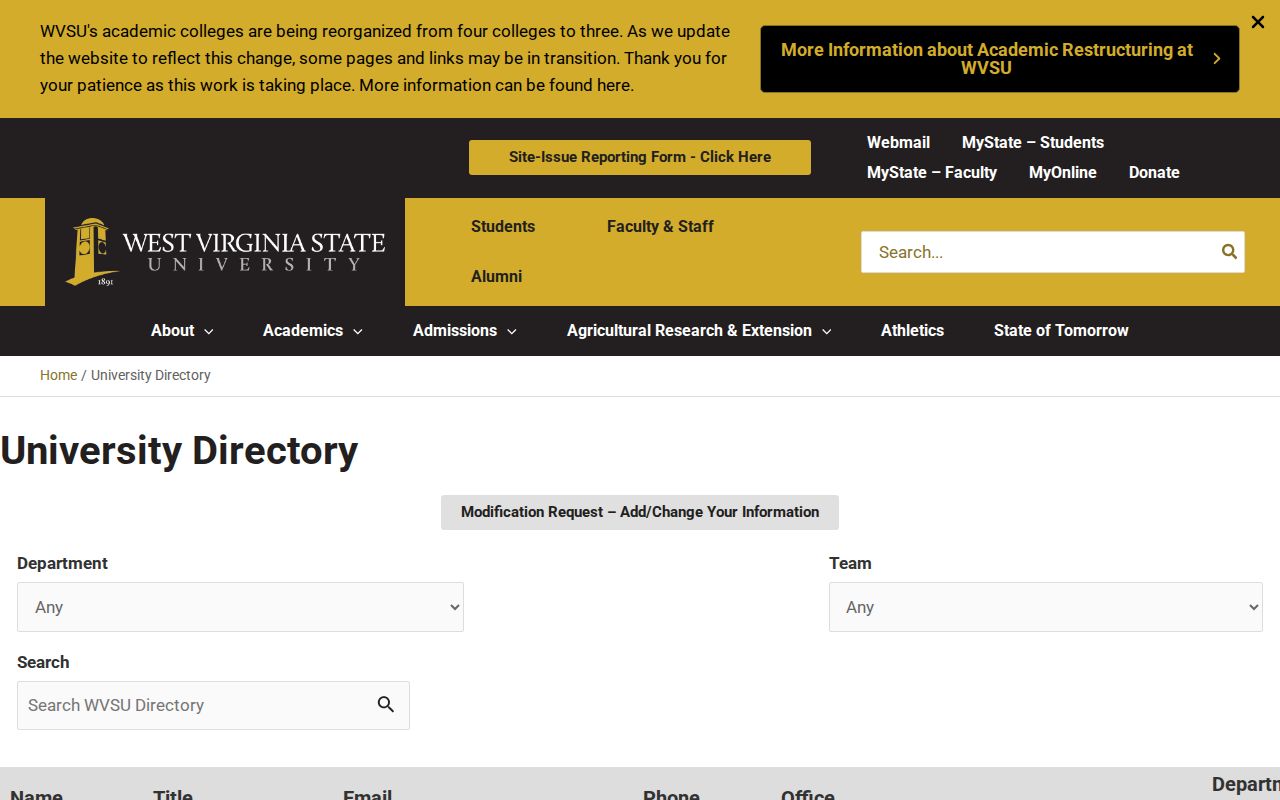
Task: Sort by the Name column header
Action: pos(36,793)
